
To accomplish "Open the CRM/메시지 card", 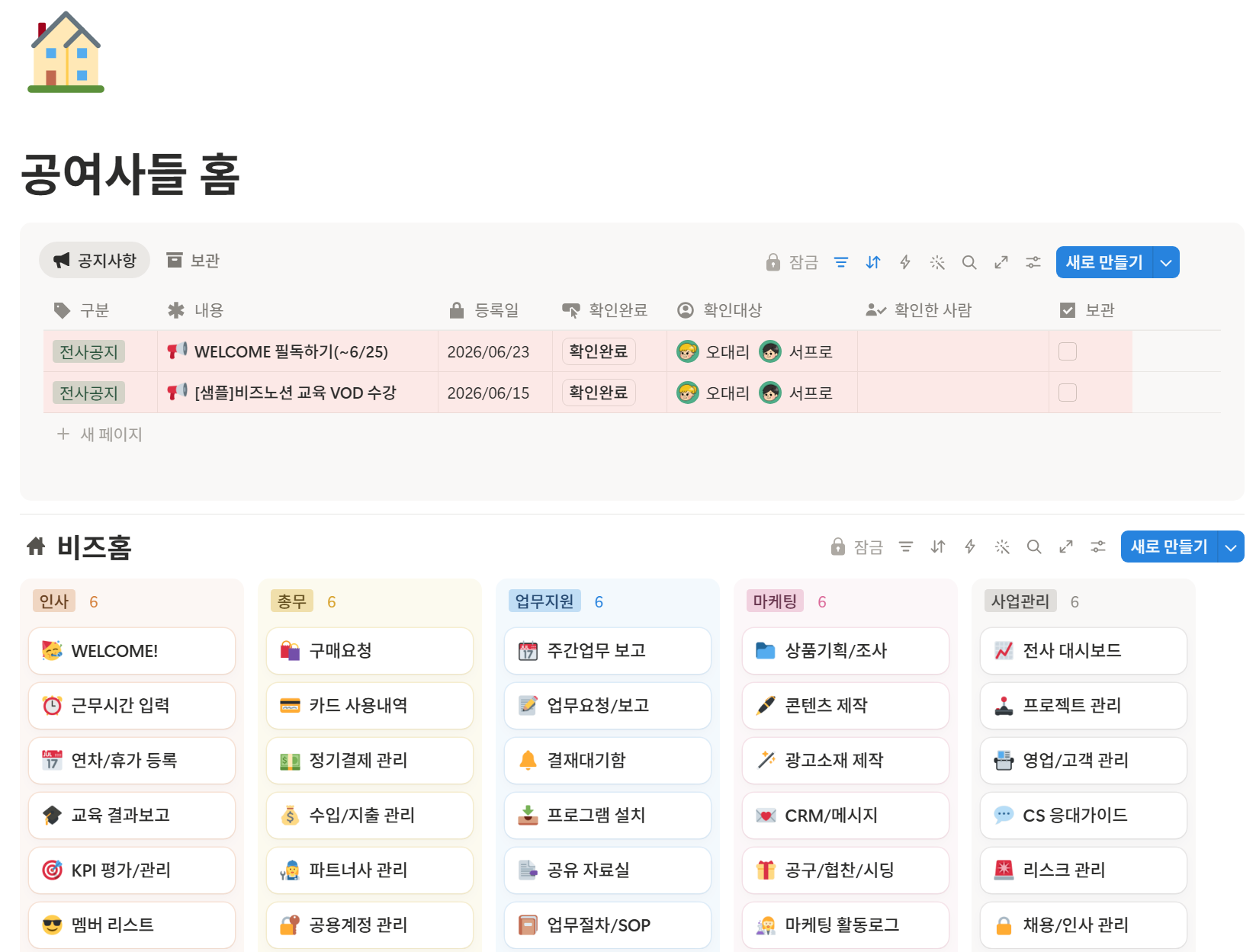I will 846,816.
